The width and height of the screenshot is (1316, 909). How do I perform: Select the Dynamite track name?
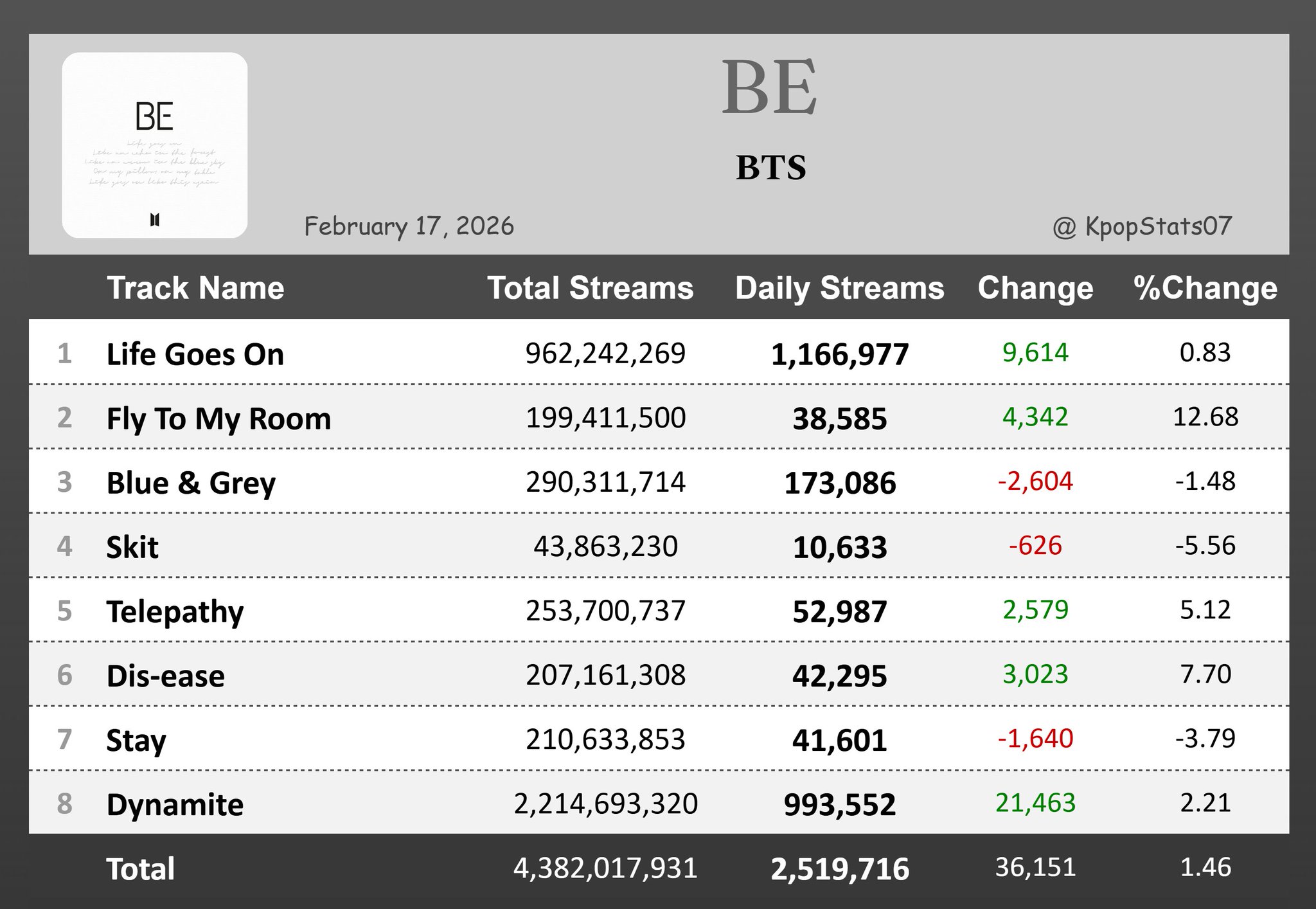coord(175,804)
